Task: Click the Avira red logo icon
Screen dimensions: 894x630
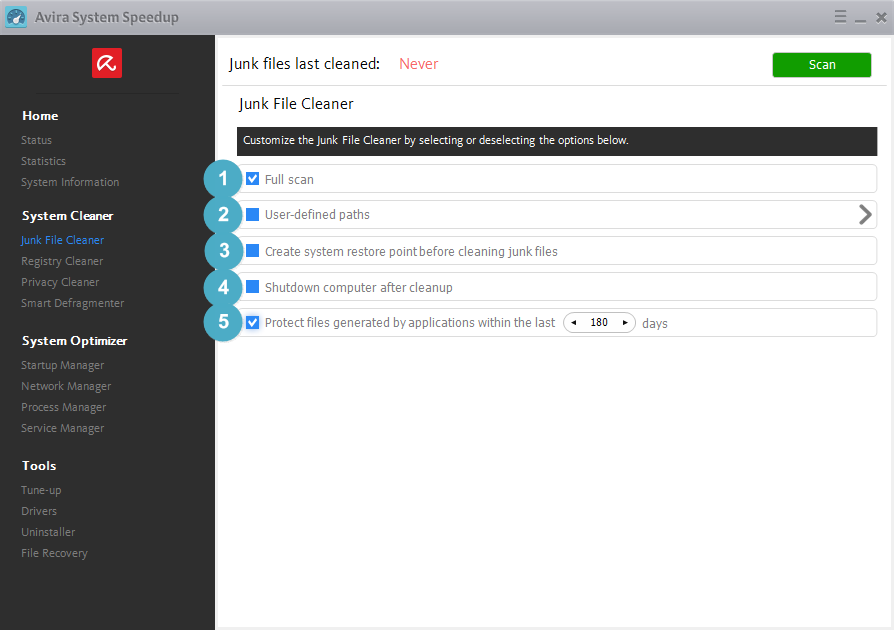Action: 107,64
